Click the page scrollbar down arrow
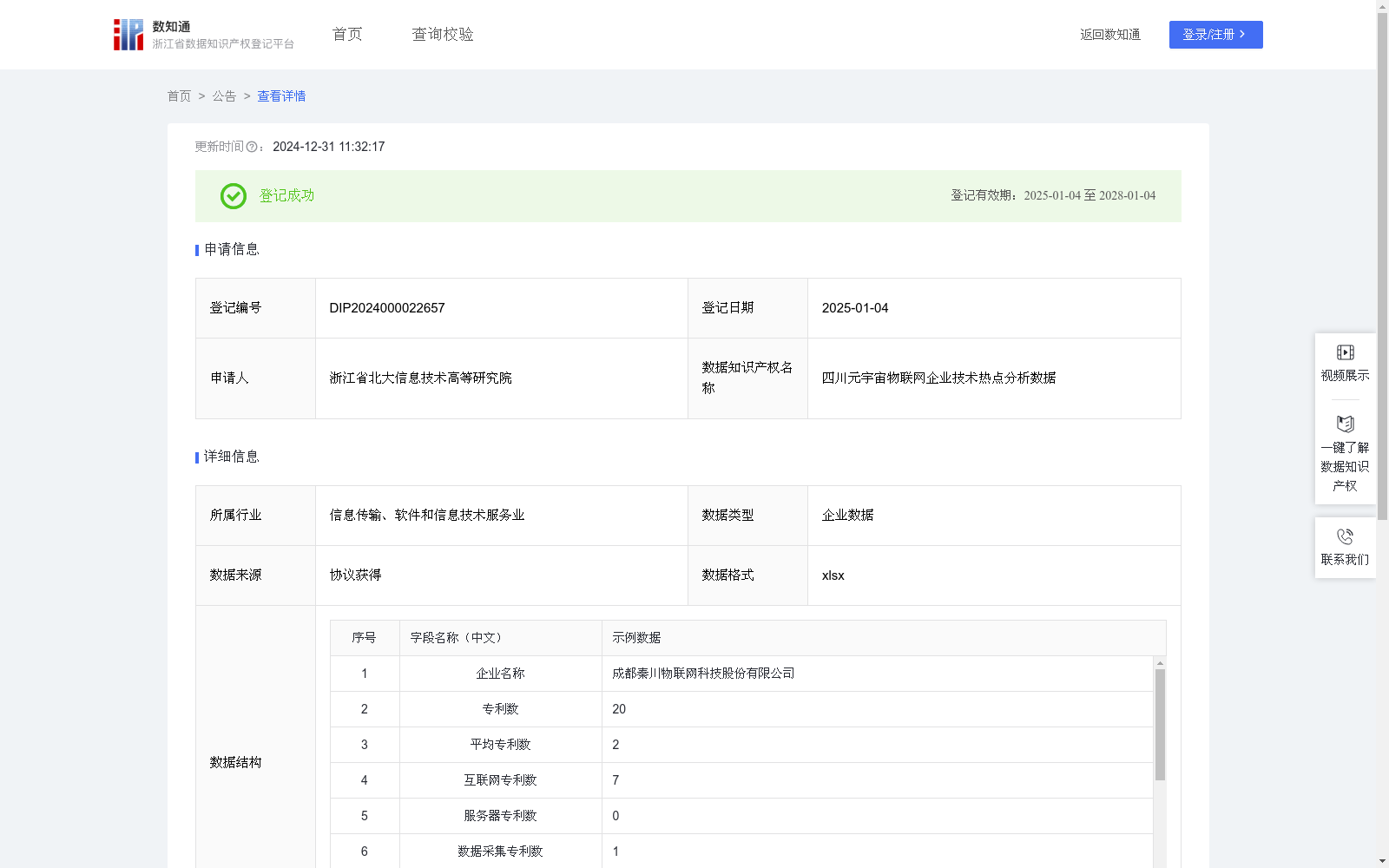This screenshot has height=868, width=1389. pyautogui.click(x=1382, y=861)
